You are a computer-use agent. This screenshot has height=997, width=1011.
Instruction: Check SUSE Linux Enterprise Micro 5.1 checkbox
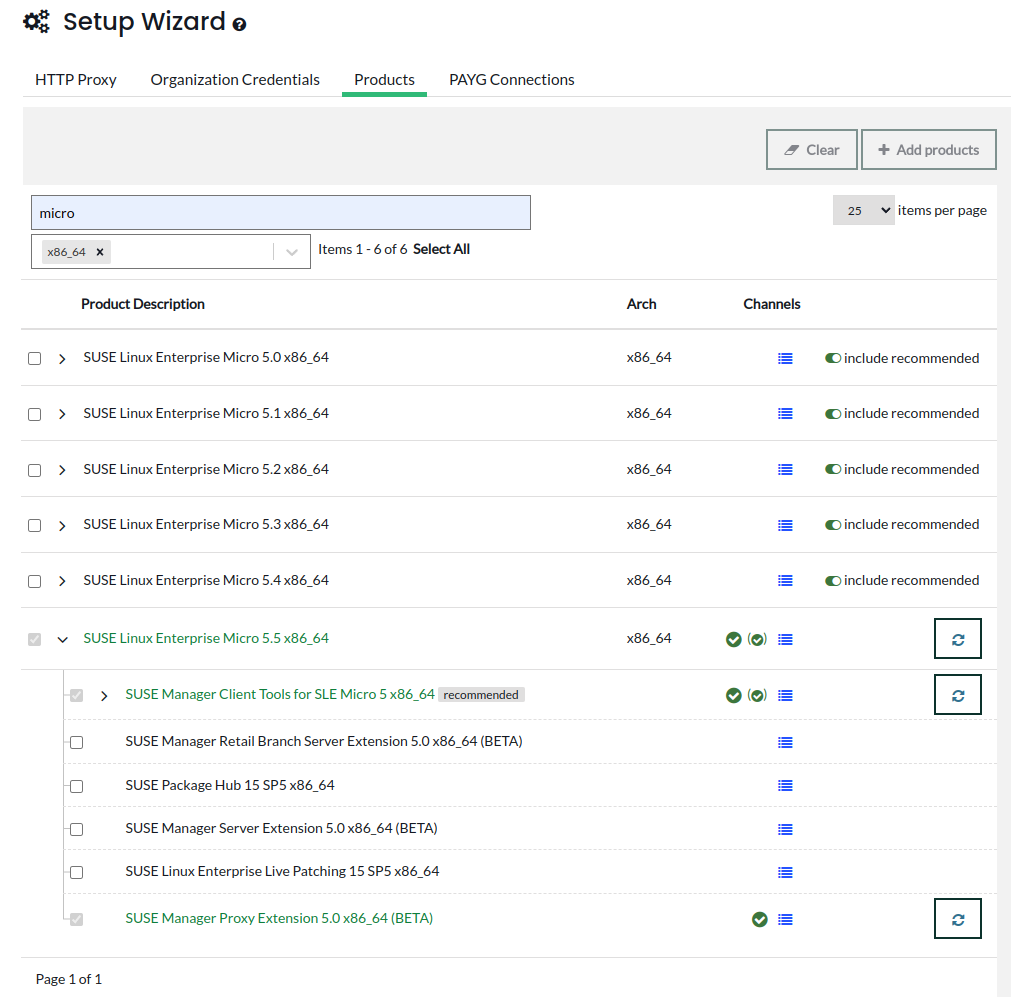(35, 414)
